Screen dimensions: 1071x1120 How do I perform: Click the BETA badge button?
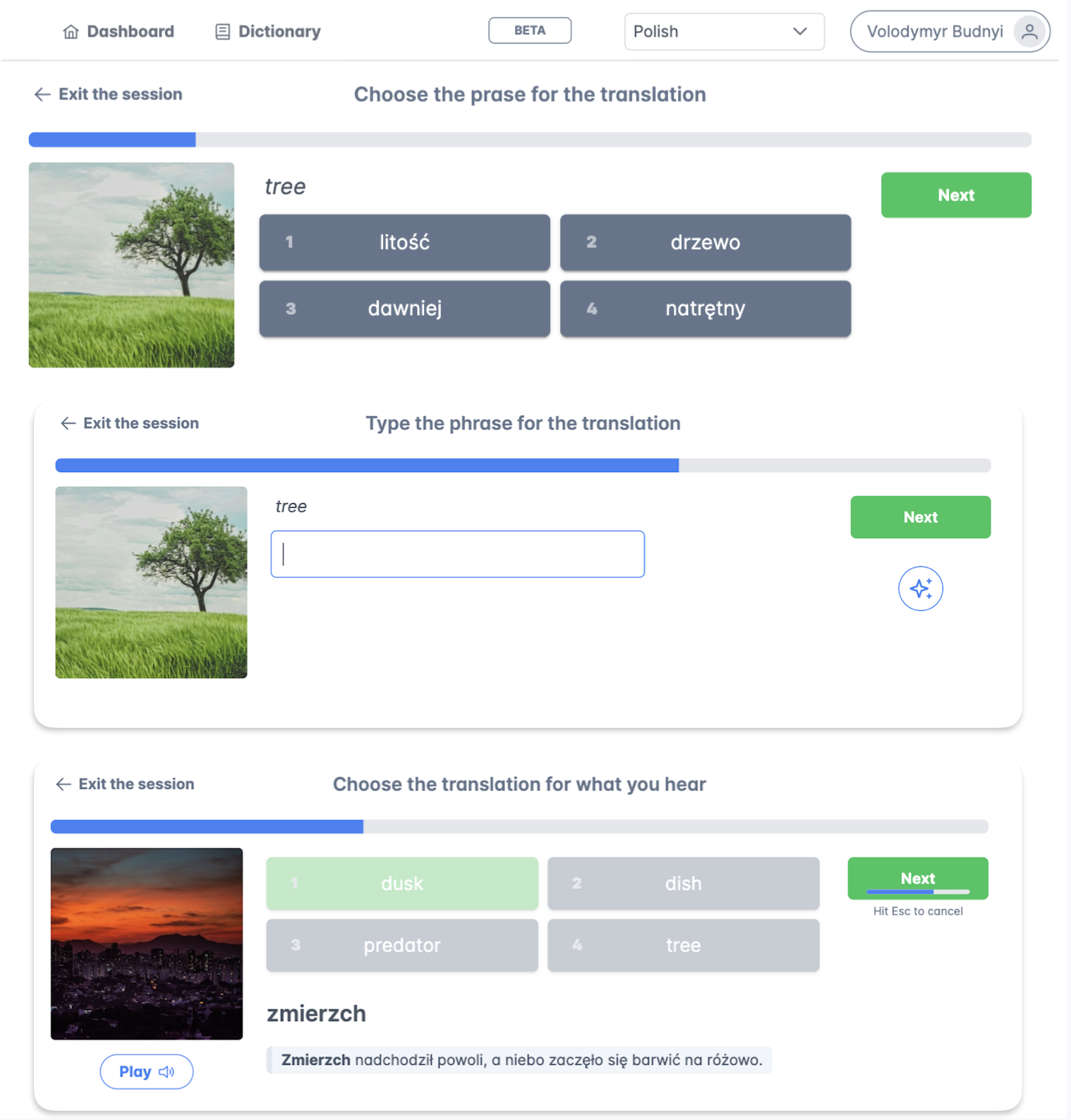[530, 30]
